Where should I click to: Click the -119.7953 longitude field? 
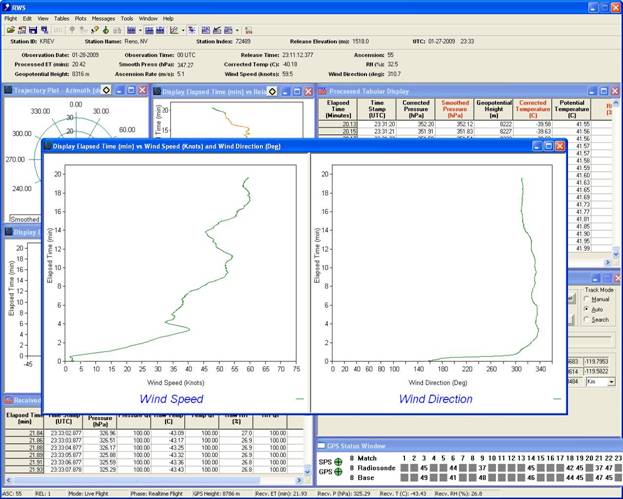[x=596, y=362]
